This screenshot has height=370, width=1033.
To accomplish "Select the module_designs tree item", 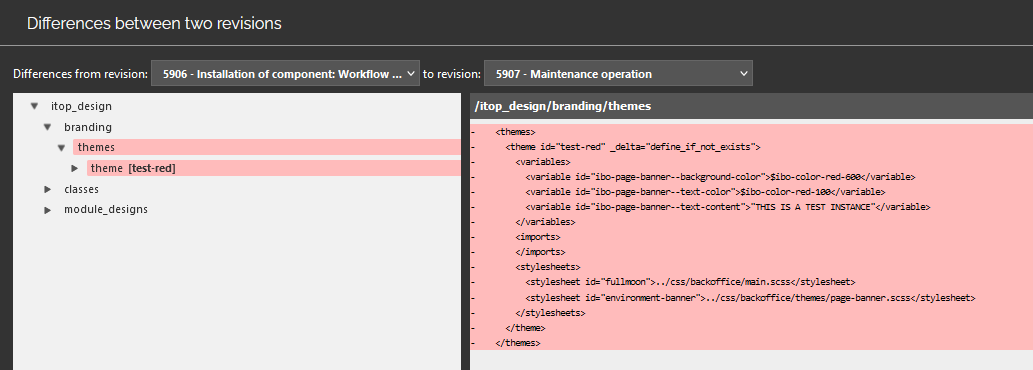I will pyautogui.click(x=105, y=210).
